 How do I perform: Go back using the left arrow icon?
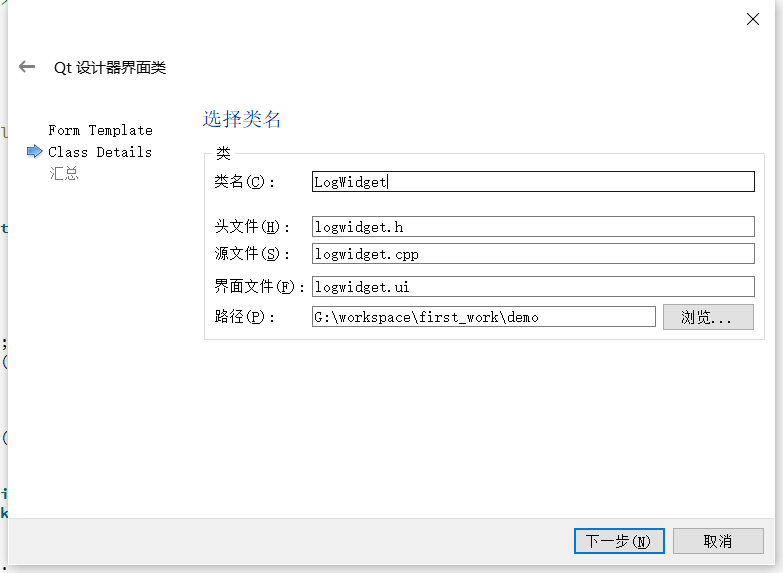27,66
